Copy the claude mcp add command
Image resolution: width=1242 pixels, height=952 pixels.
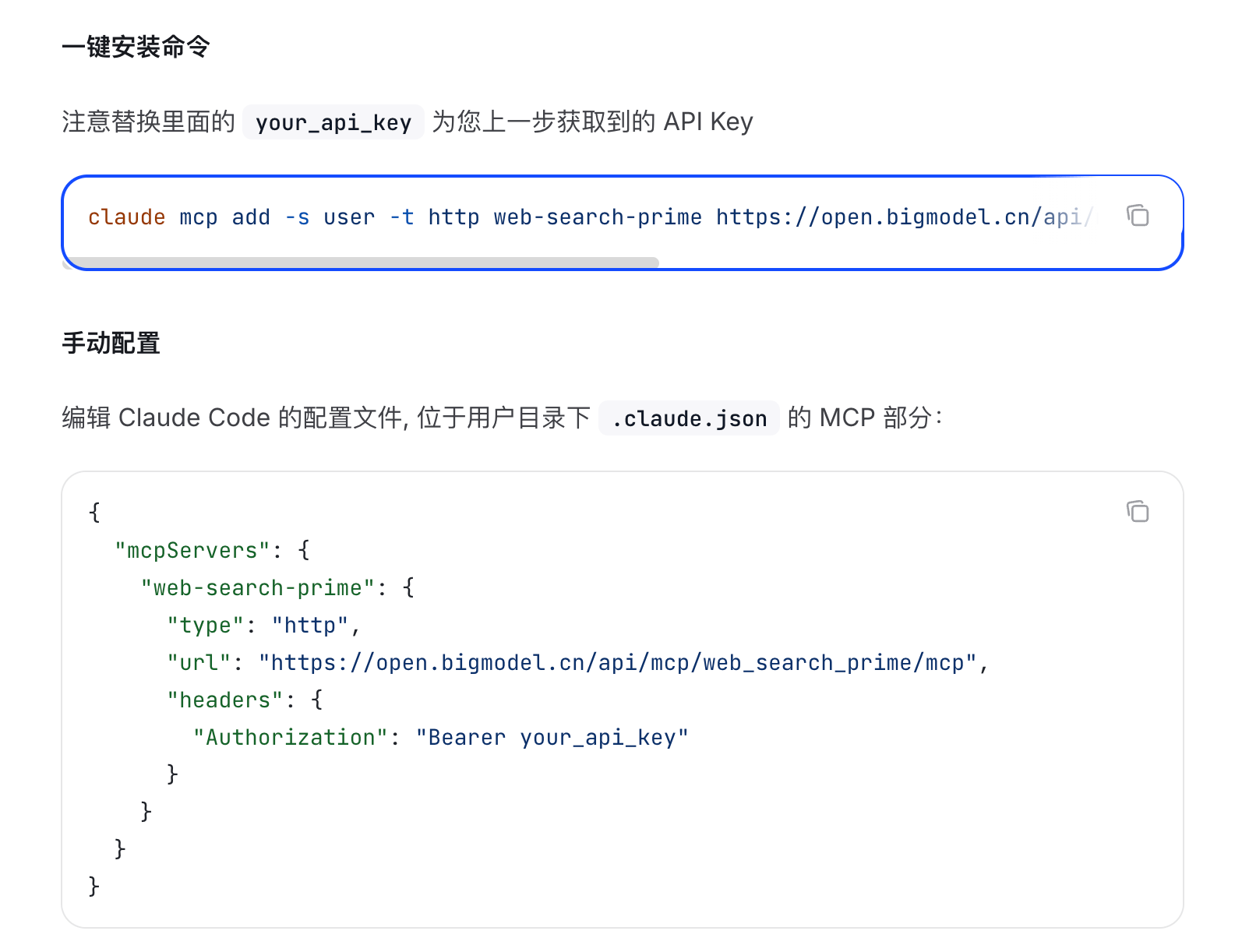(x=1138, y=216)
